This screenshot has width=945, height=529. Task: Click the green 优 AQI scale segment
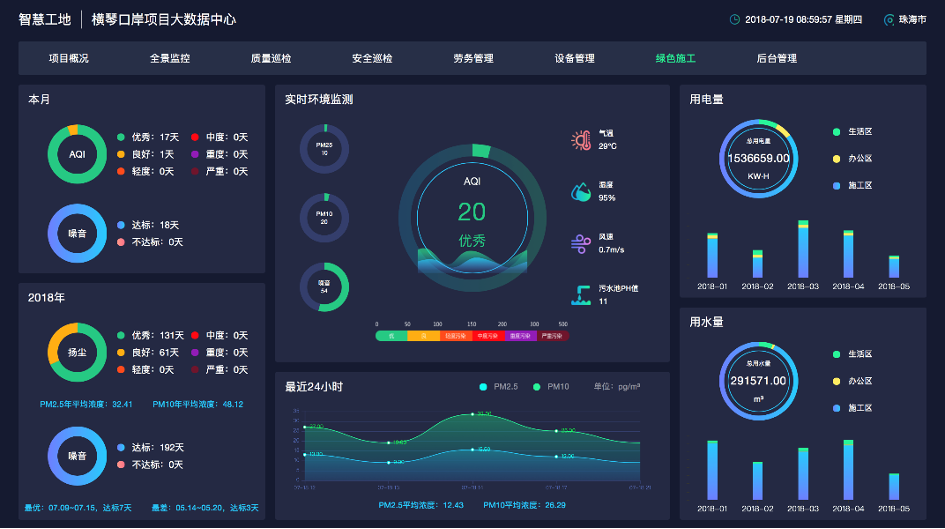[391, 336]
